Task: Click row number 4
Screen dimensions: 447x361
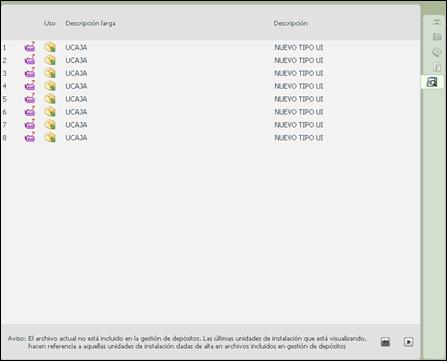Action: (x=4, y=86)
